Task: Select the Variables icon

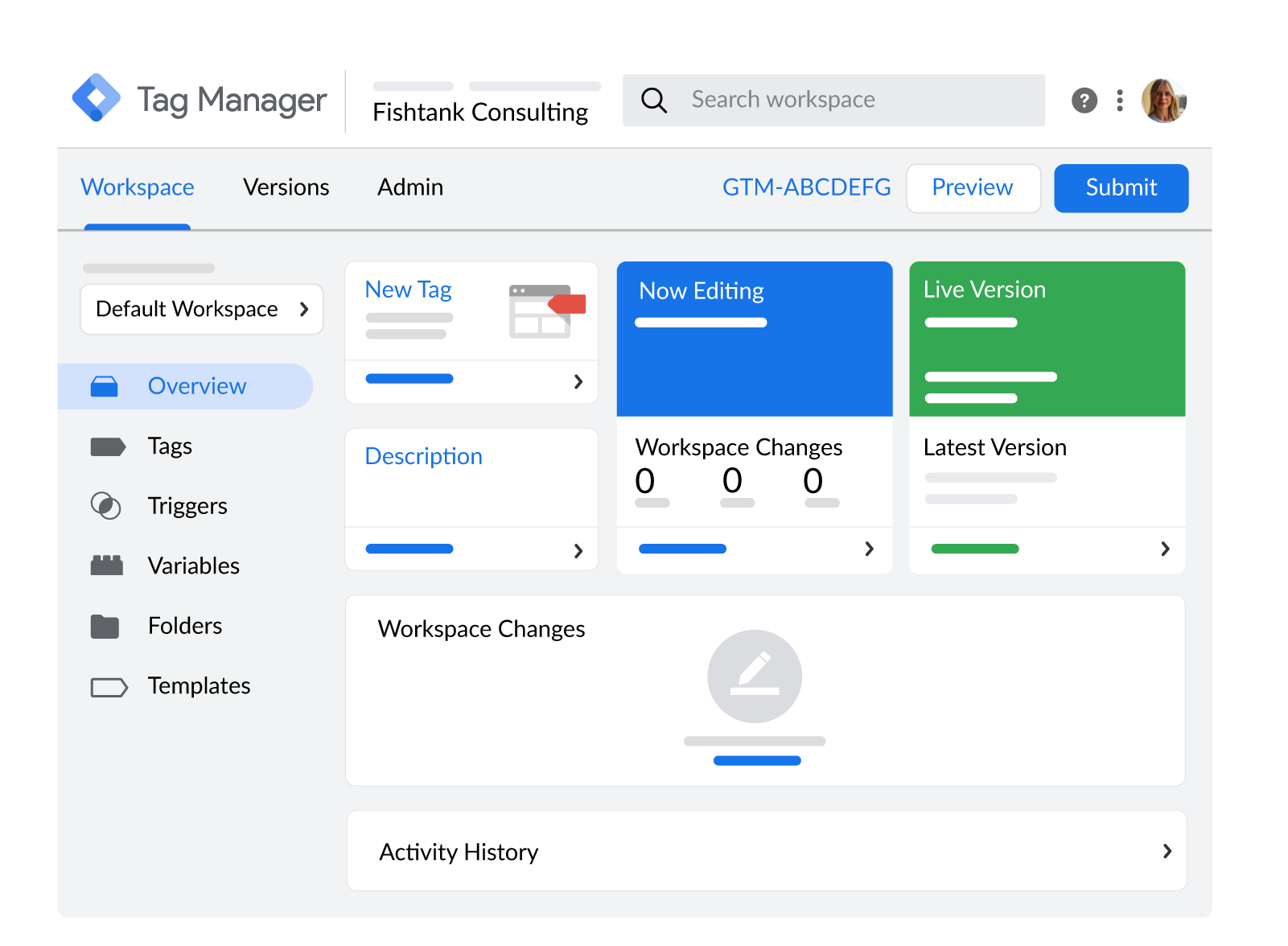Action: pyautogui.click(x=108, y=566)
